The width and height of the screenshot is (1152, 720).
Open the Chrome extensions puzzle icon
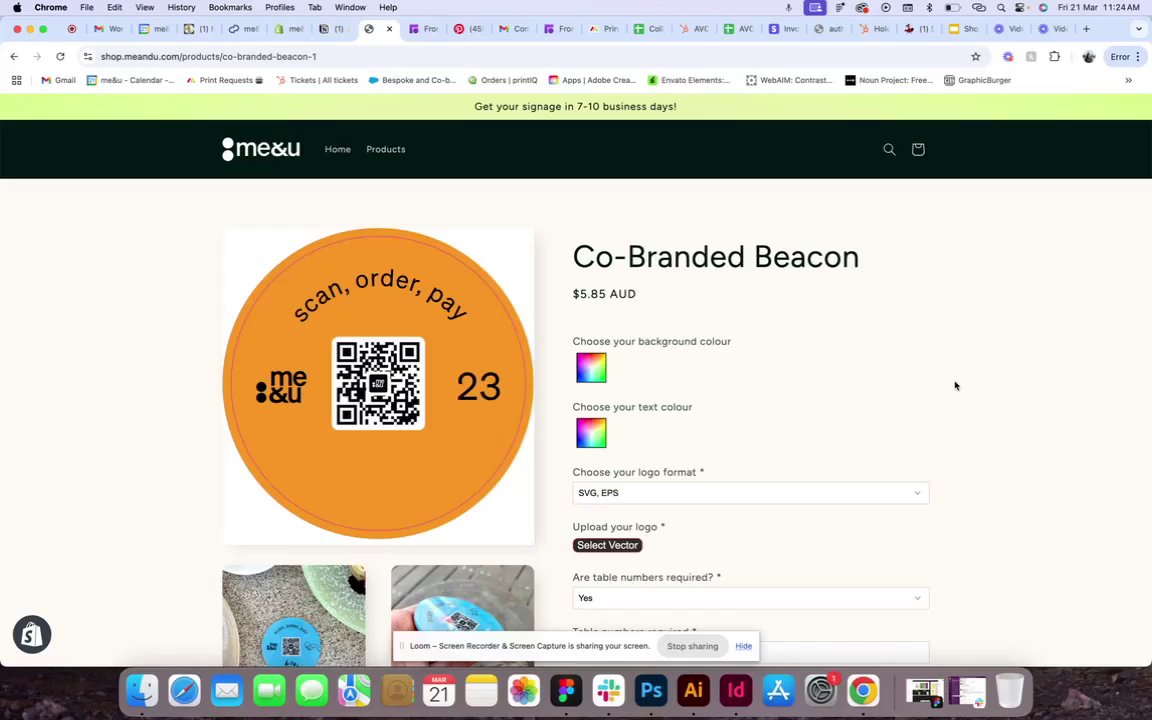[x=1054, y=57]
